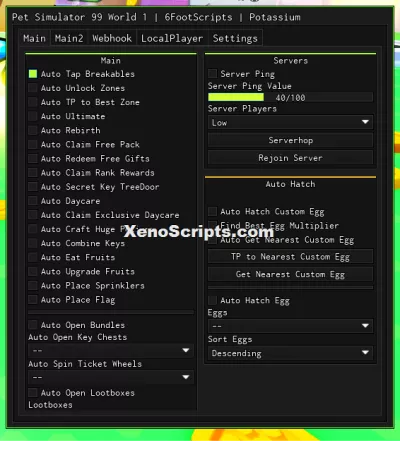Click the Servers section header

290,61
